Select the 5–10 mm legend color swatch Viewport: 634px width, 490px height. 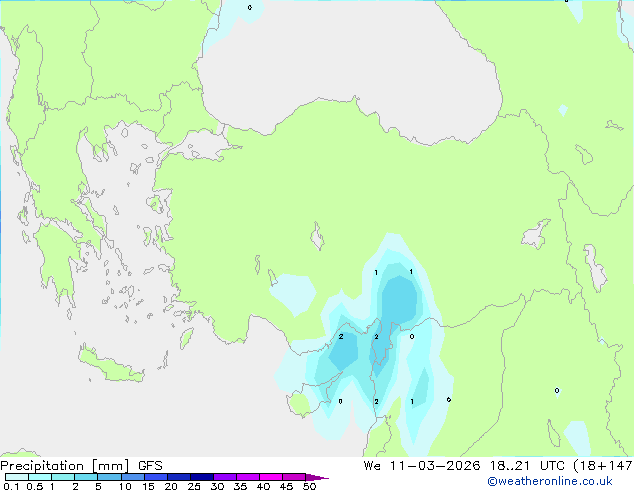(109, 477)
